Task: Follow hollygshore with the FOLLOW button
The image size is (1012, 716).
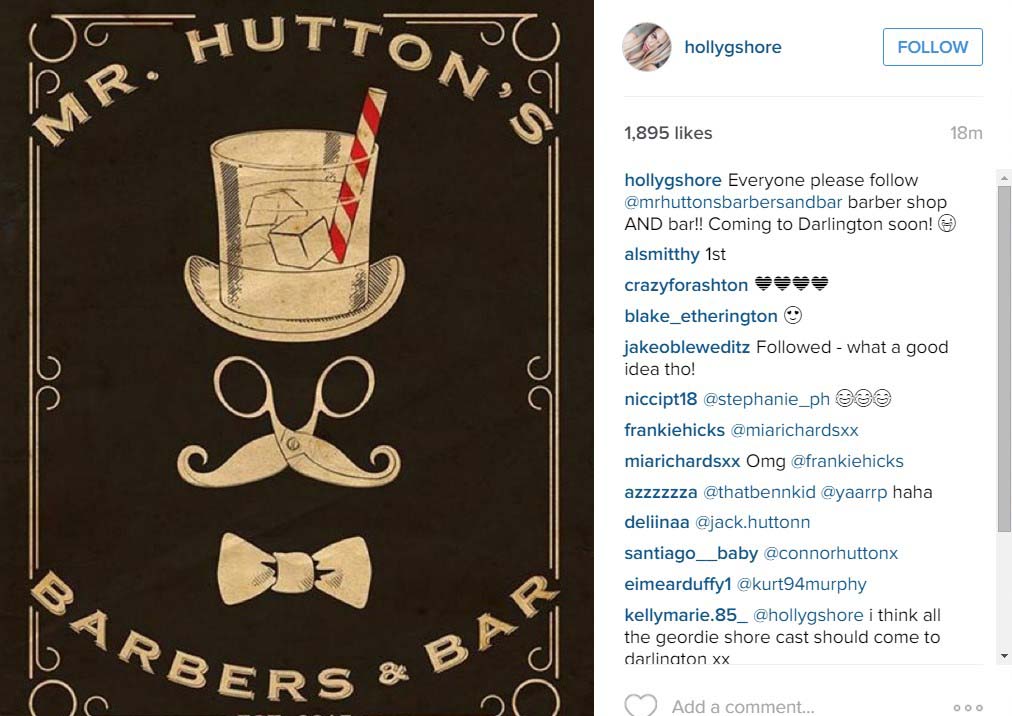Action: pyautogui.click(x=932, y=46)
